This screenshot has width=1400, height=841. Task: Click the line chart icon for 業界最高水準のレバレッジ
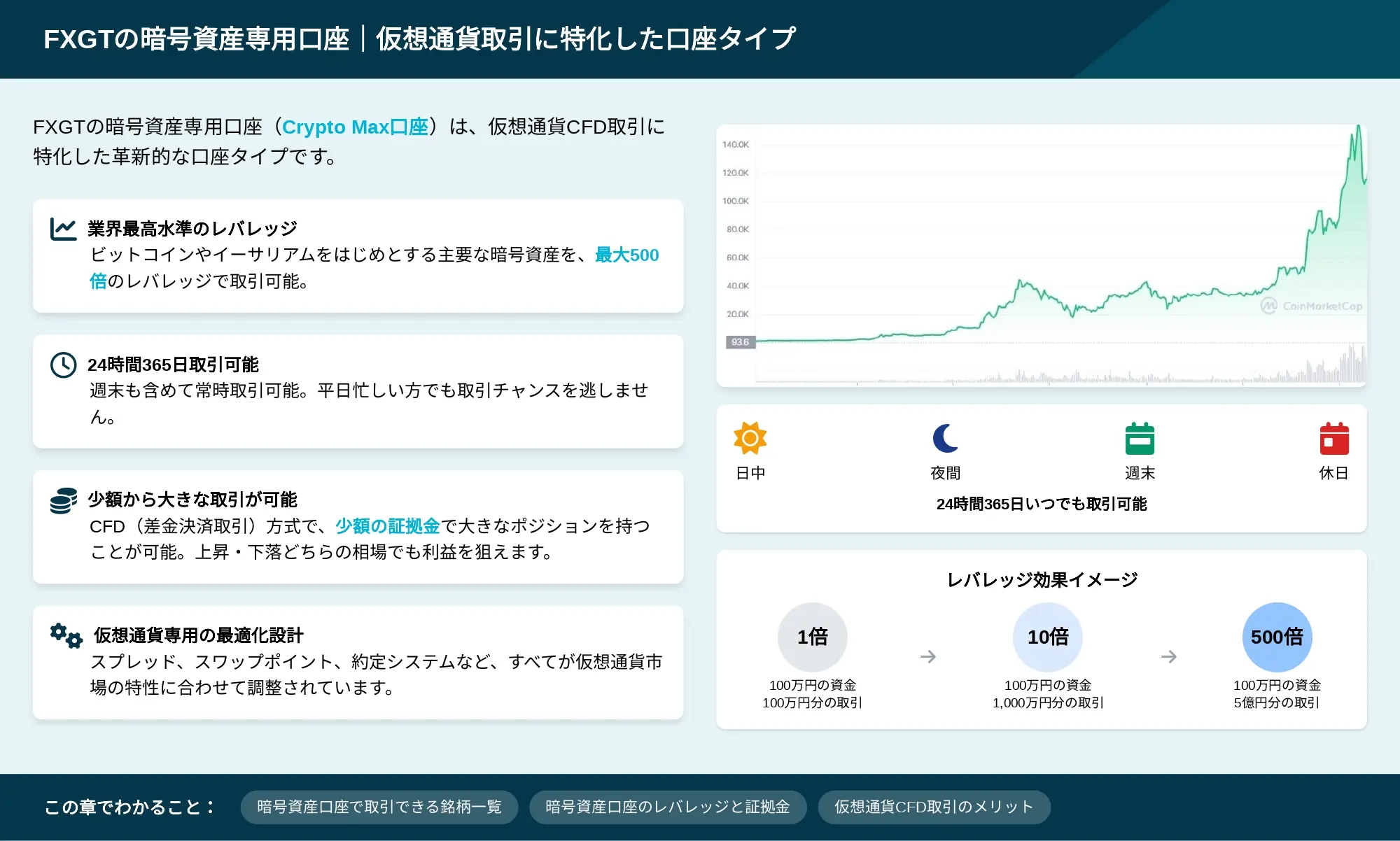63,229
